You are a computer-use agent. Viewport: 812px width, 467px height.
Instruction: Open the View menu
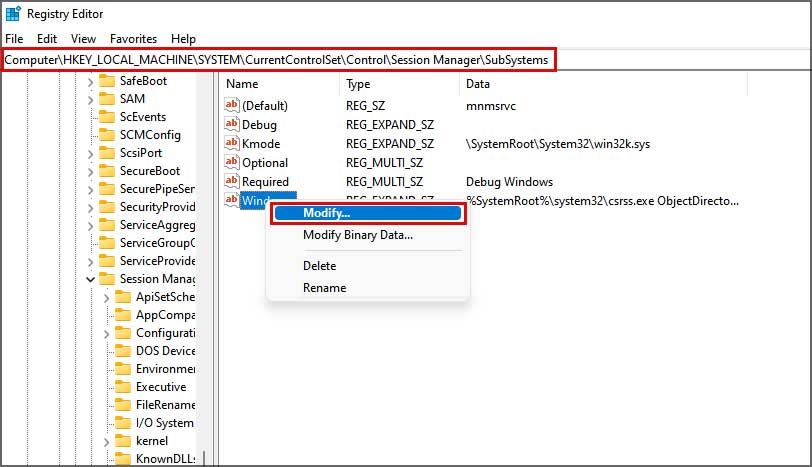(x=83, y=39)
